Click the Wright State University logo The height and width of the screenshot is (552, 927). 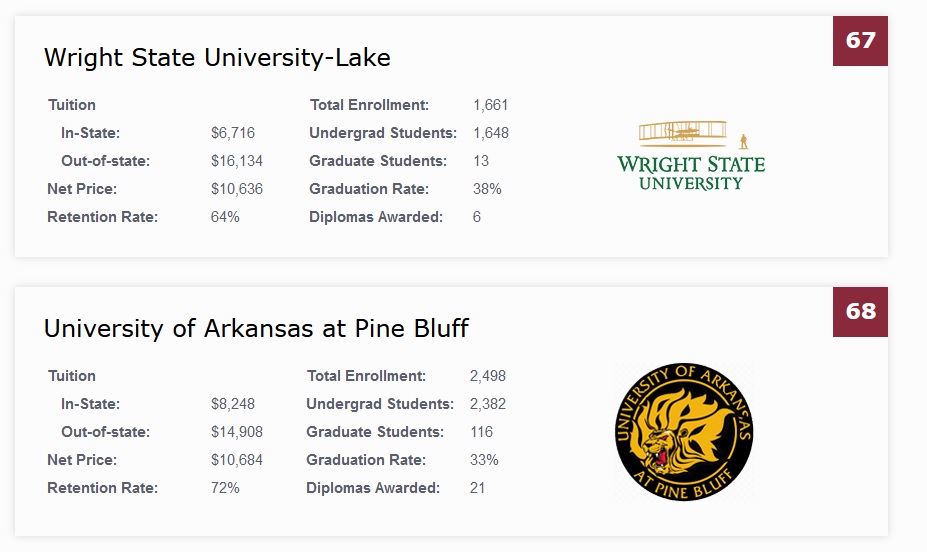pos(691,156)
